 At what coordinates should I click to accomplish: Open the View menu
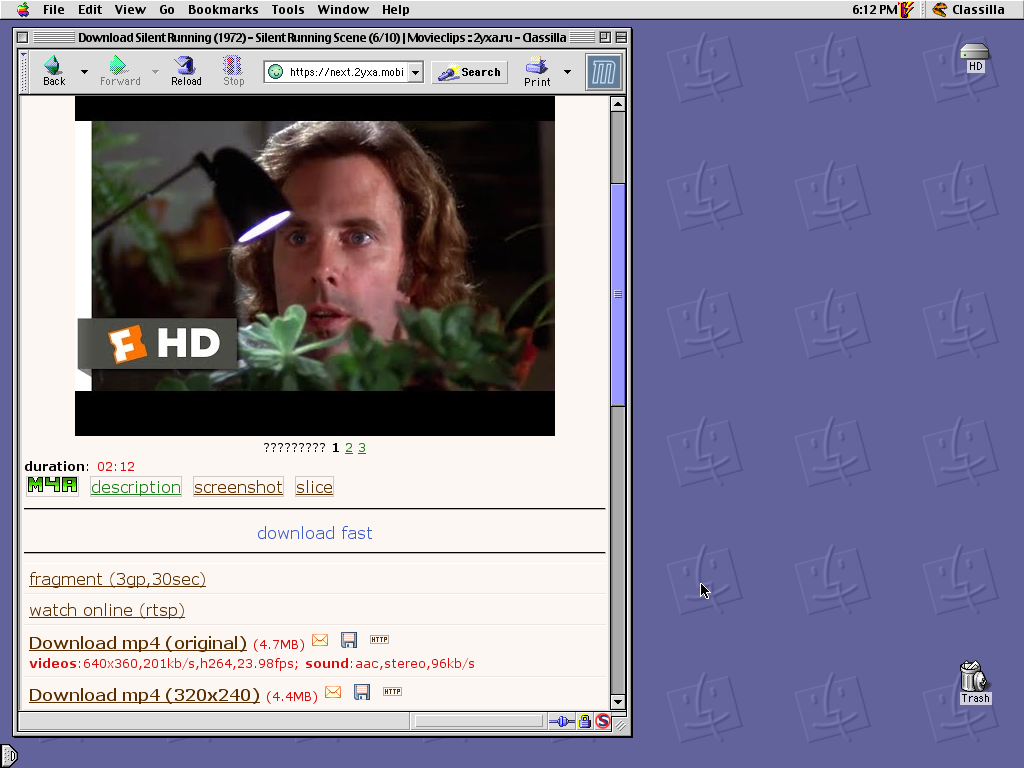(130, 9)
